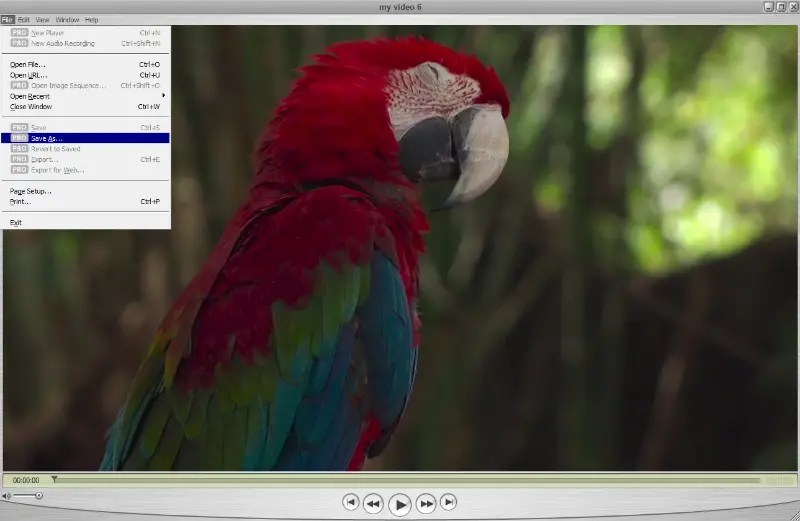Click the highlighted Save As... entry
Viewport: 800px width, 521px height.
[x=86, y=138]
